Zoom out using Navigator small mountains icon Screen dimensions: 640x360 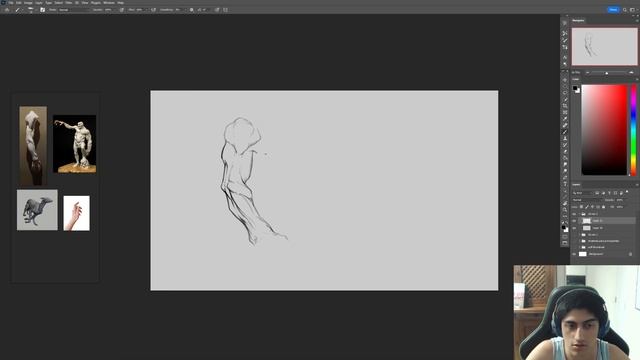(588, 73)
